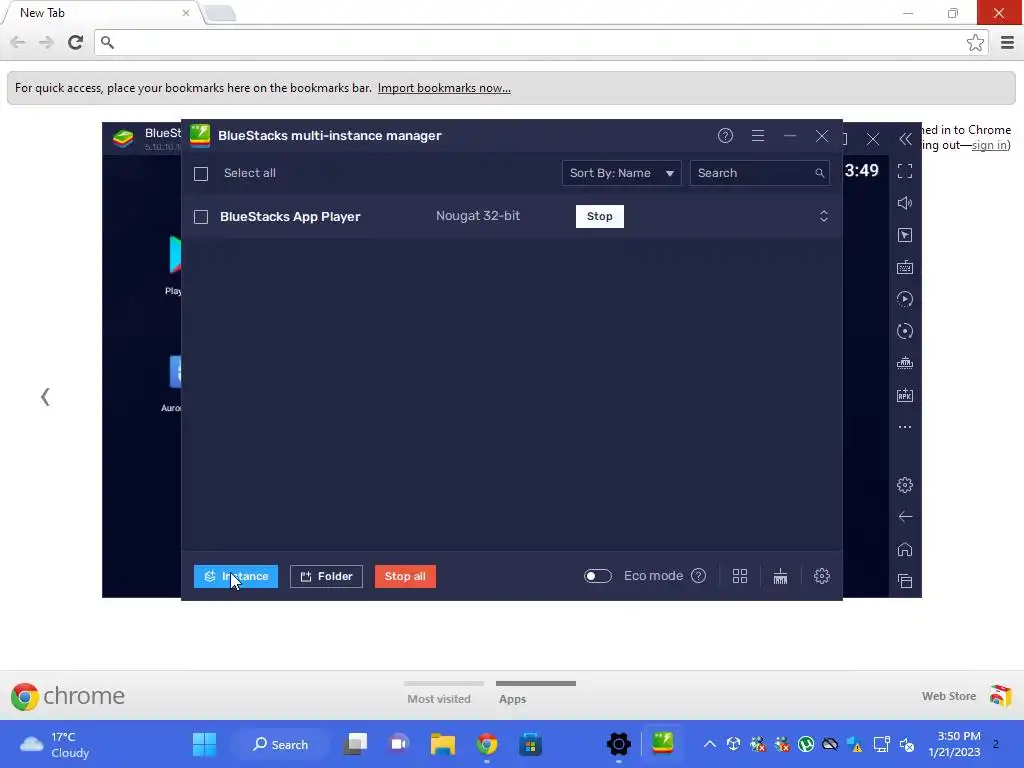Open the Sort By: Name dropdown
Viewport: 1024px width, 768px height.
tap(621, 173)
